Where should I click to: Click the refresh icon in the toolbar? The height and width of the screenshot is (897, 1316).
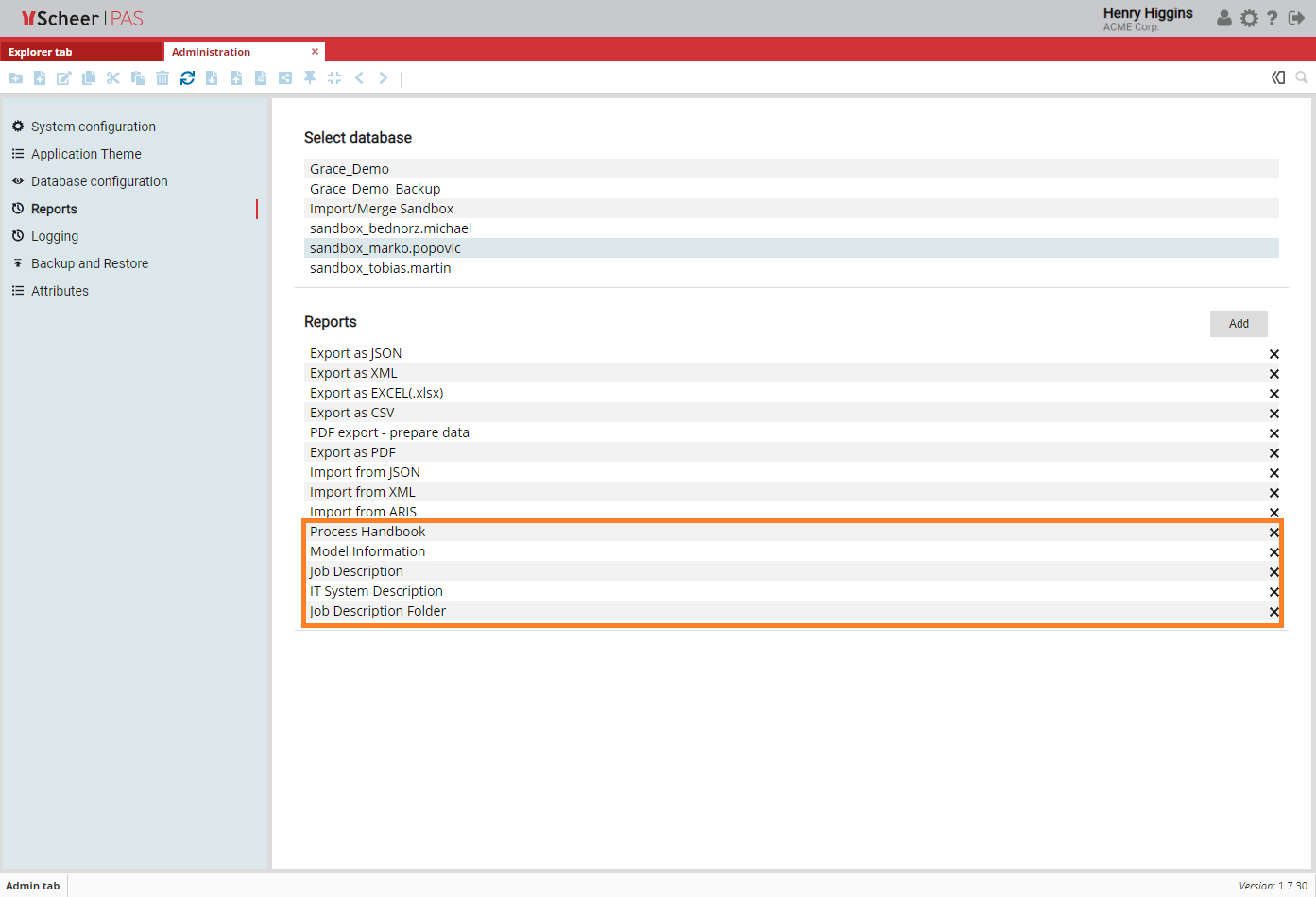tap(187, 78)
